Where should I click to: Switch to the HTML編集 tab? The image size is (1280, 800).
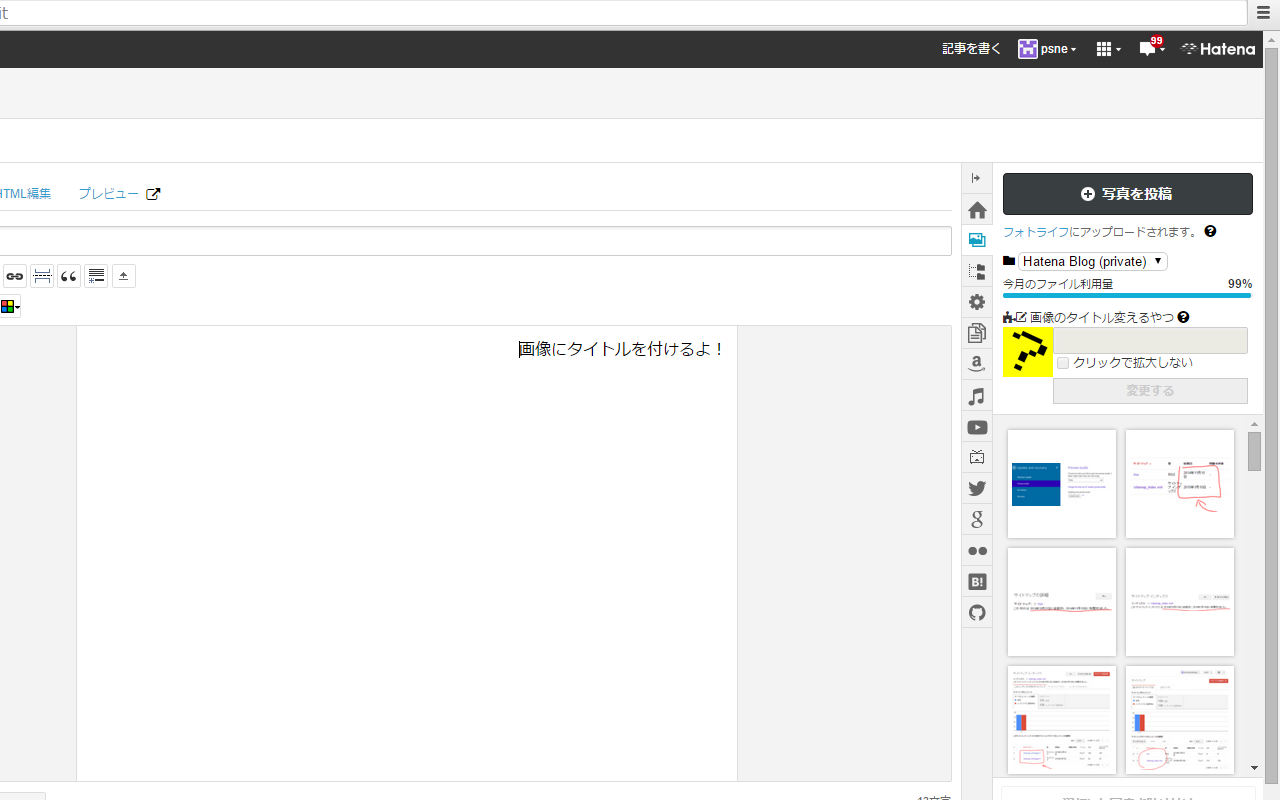(x=25, y=194)
